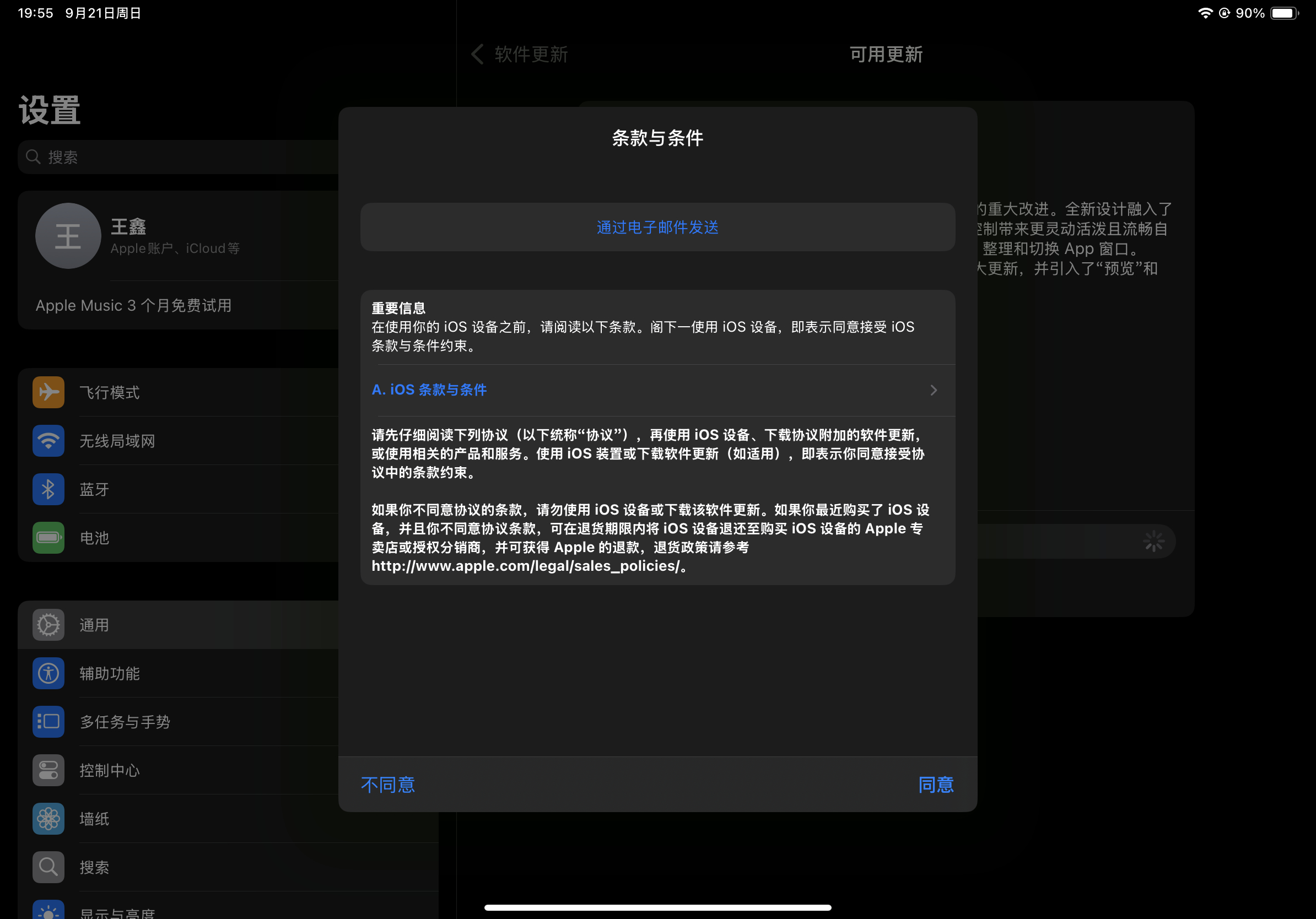This screenshot has width=1316, height=919.
Task: Tap the sales_policies URL text
Action: 526,566
